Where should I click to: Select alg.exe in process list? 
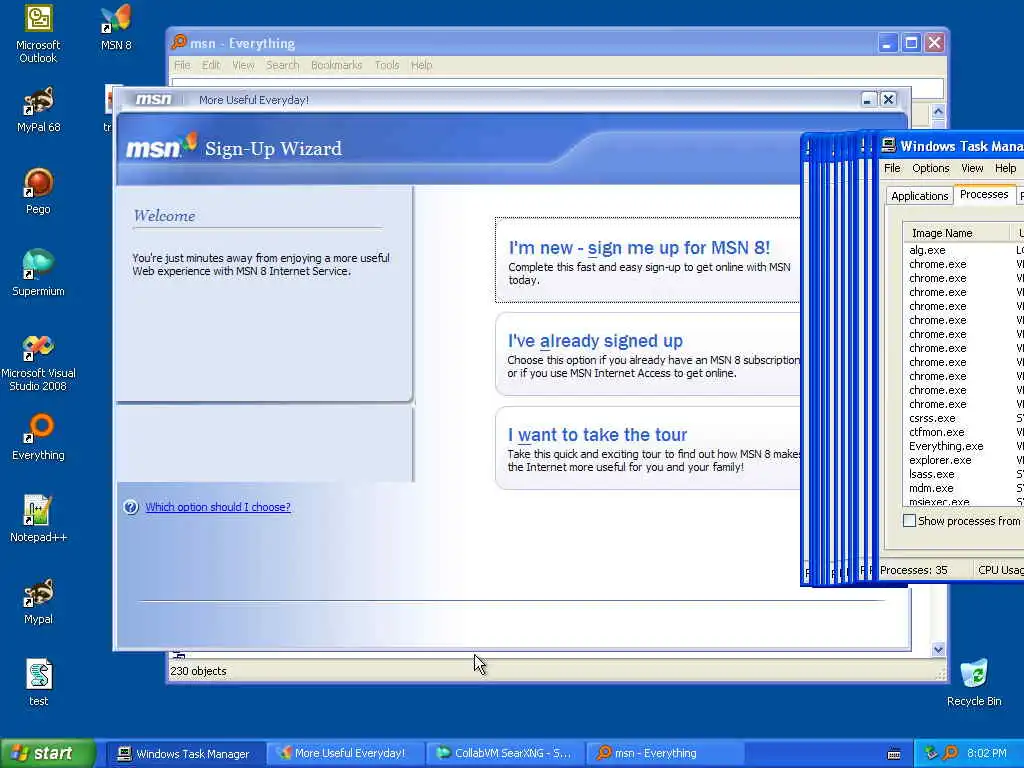click(x=927, y=250)
